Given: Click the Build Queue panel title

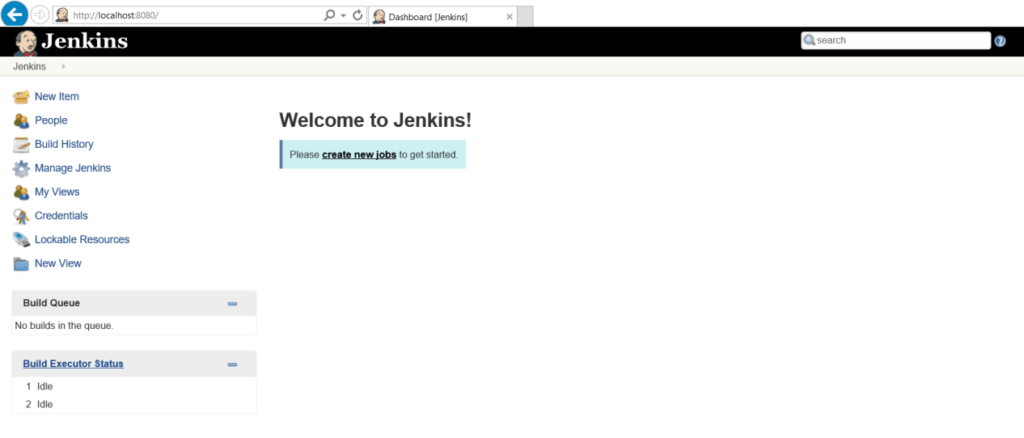Looking at the screenshot, I should coord(52,304).
